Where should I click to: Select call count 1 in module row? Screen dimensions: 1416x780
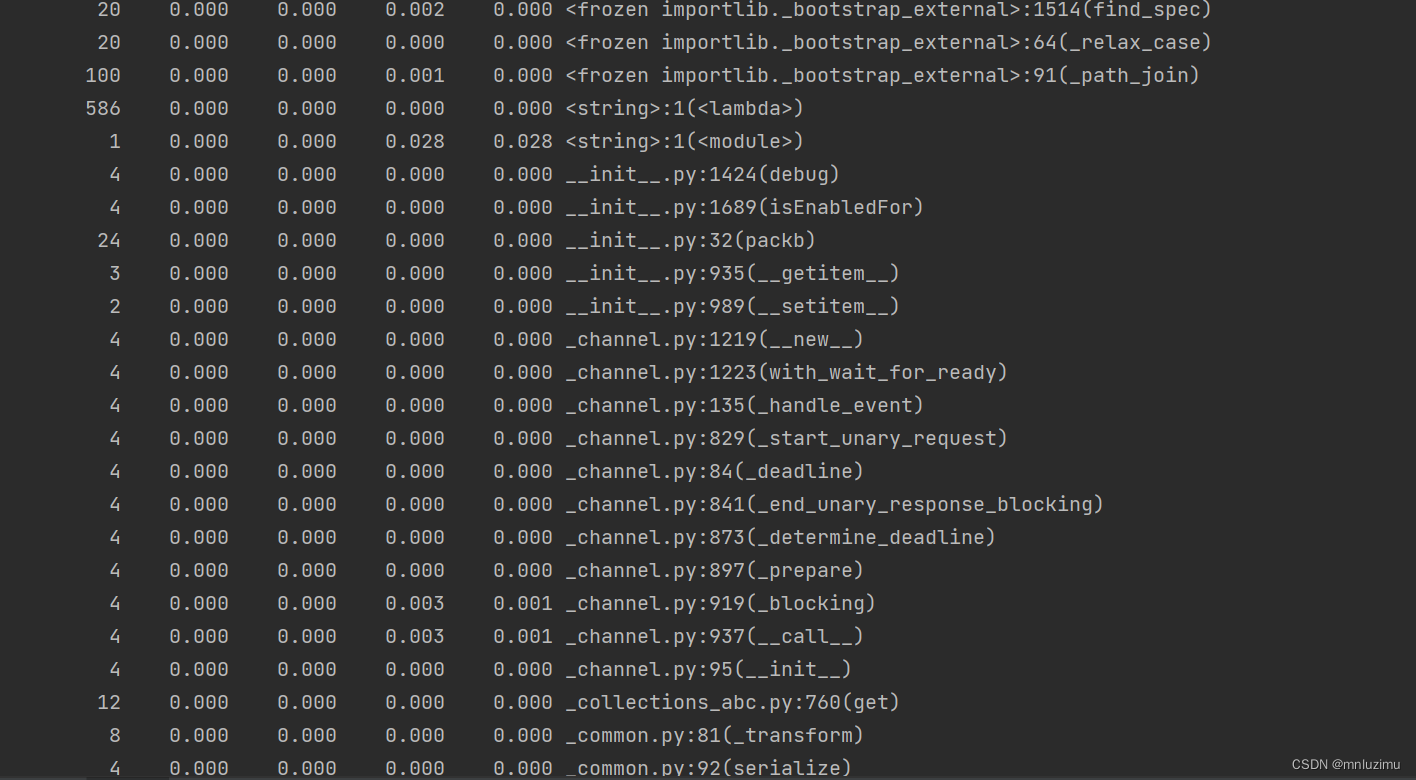pyautogui.click(x=115, y=142)
